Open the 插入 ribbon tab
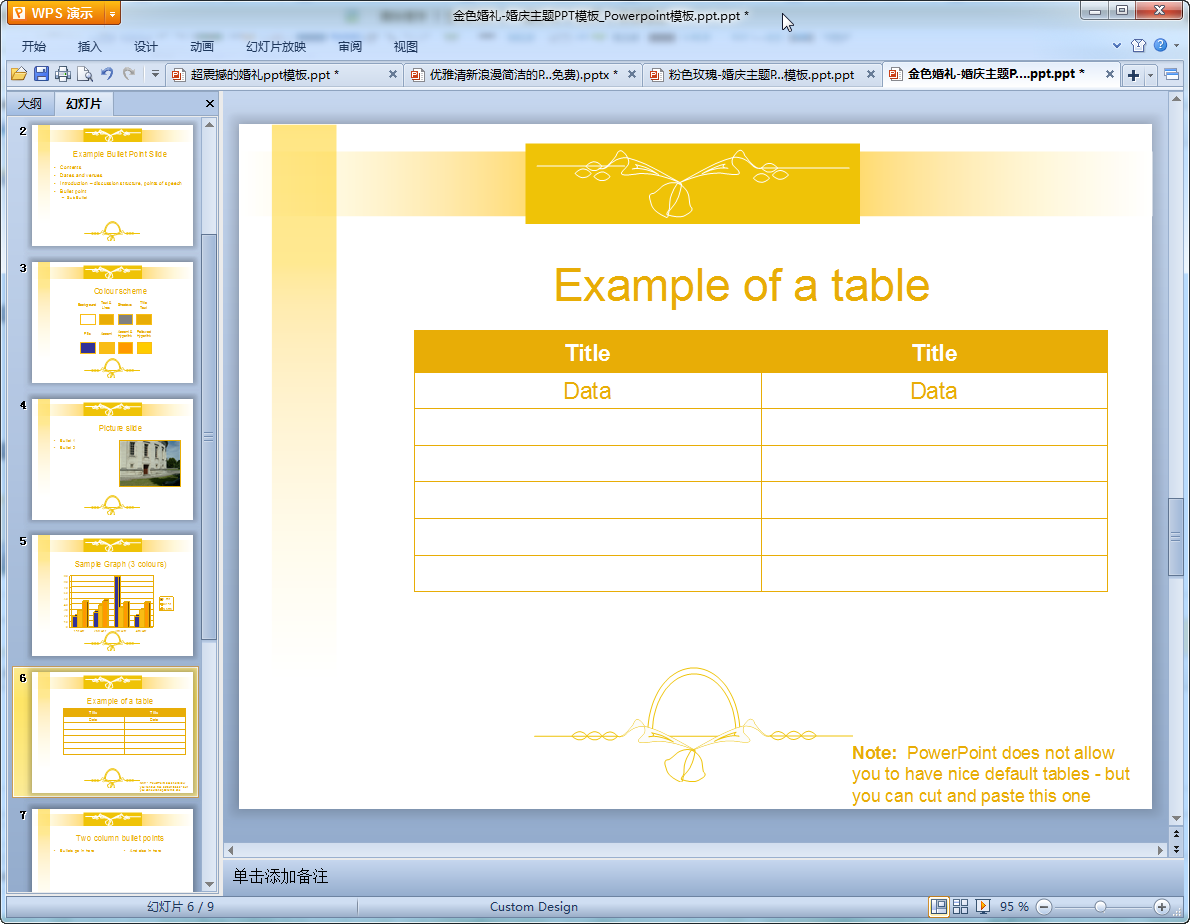The width and height of the screenshot is (1190, 924). point(90,46)
